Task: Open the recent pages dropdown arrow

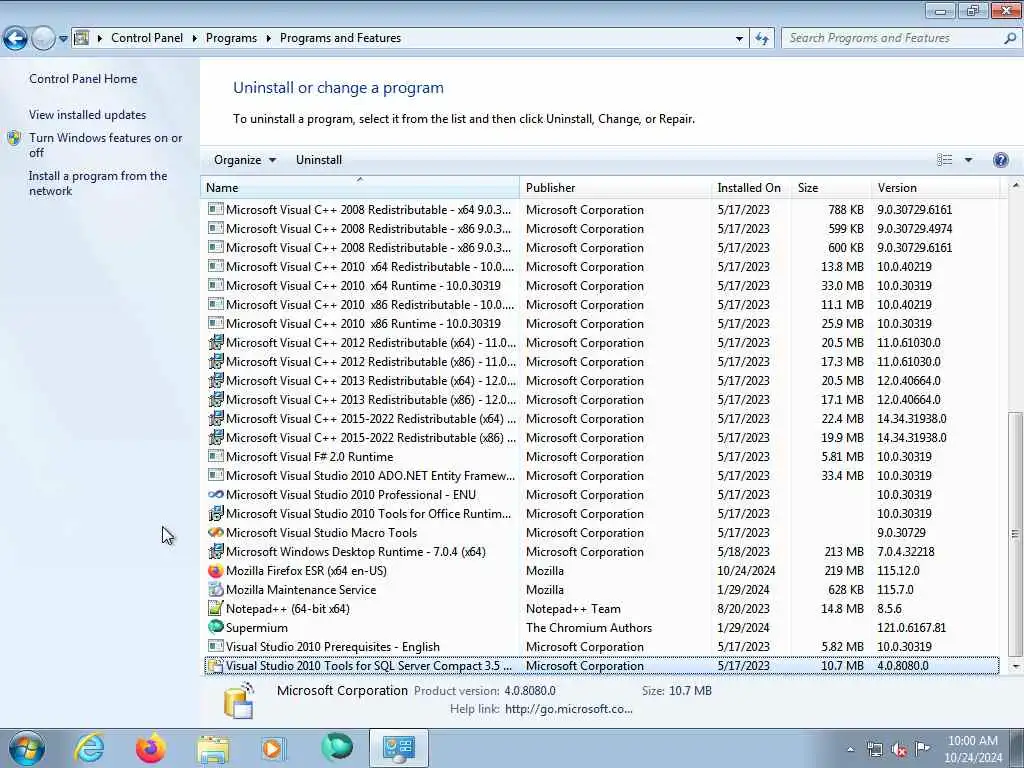Action: [63, 39]
